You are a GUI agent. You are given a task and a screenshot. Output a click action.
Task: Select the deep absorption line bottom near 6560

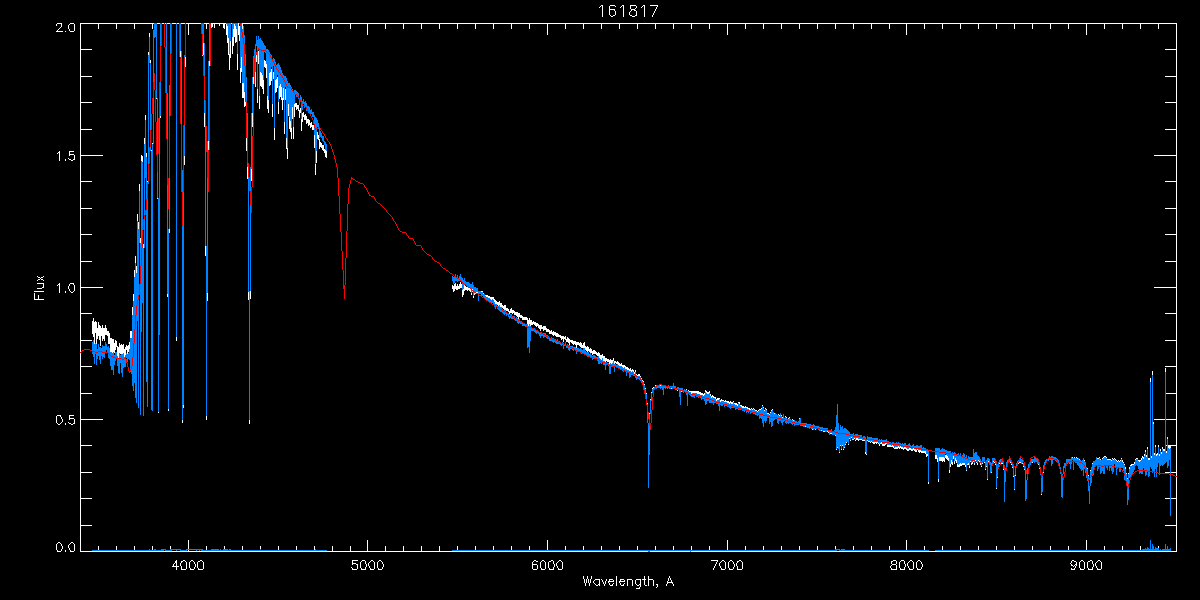[x=649, y=485]
